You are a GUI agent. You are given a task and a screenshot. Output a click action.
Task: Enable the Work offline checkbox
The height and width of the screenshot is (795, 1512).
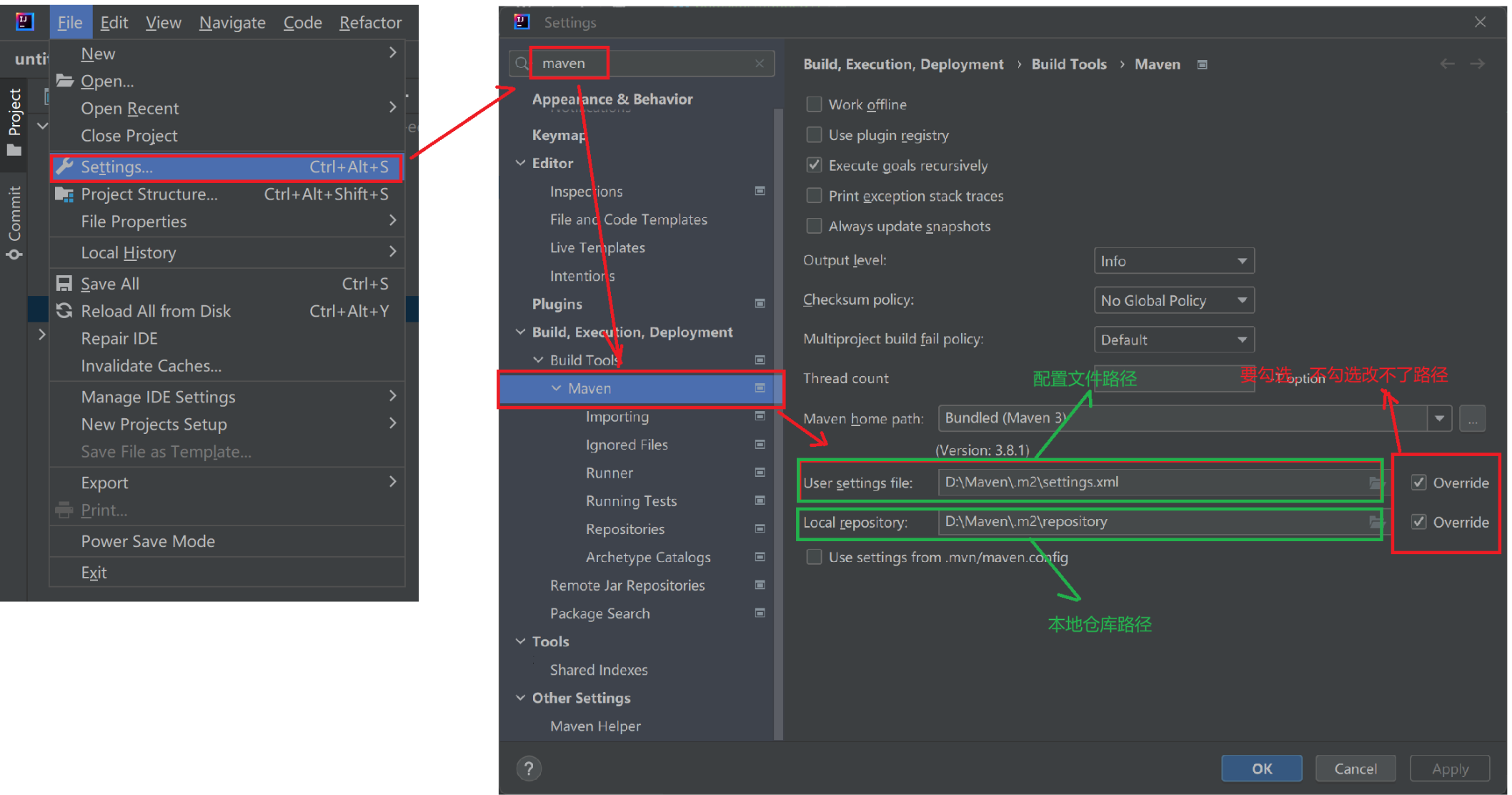click(x=814, y=104)
